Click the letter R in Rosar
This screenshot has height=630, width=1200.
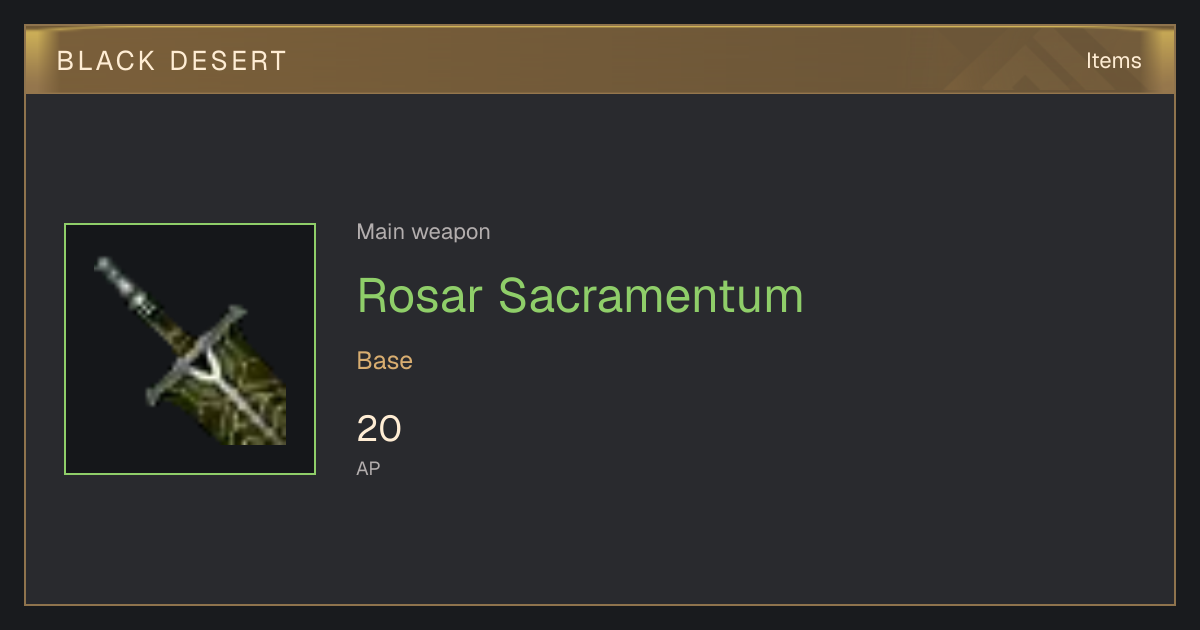[x=372, y=295]
